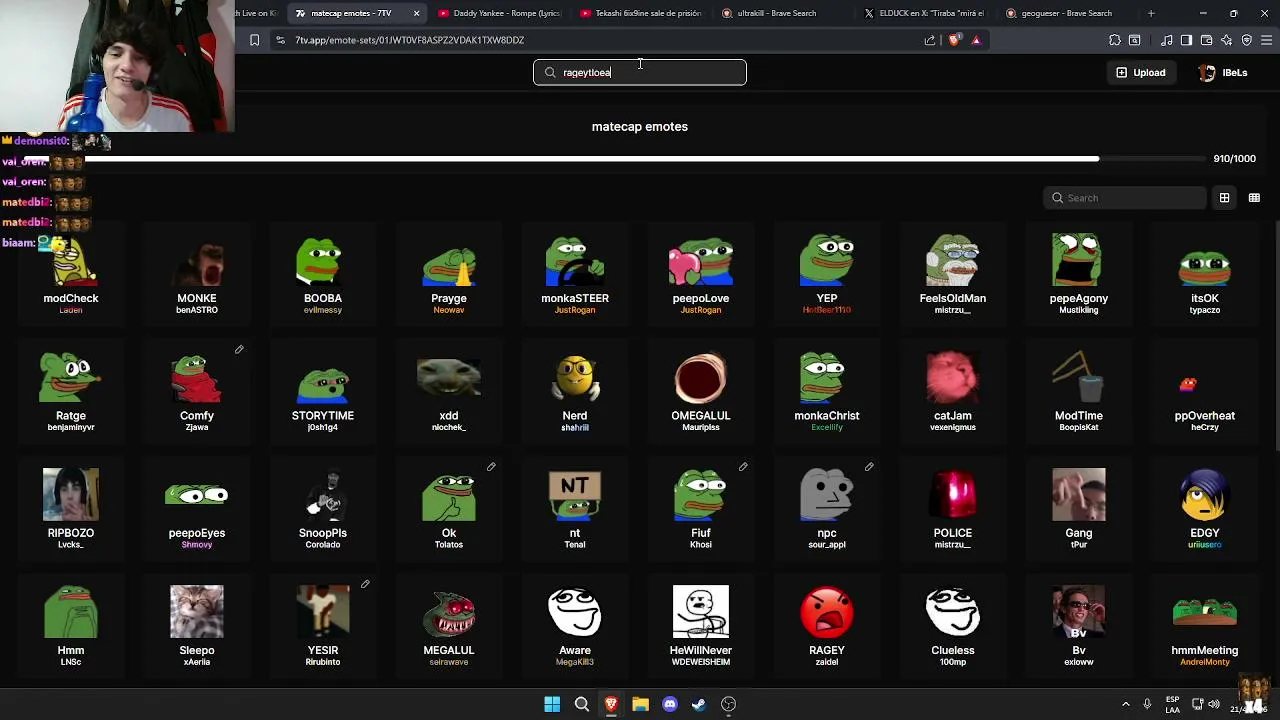Open the ModTime emote
Image resolution: width=1280 pixels, height=720 pixels.
(x=1079, y=392)
